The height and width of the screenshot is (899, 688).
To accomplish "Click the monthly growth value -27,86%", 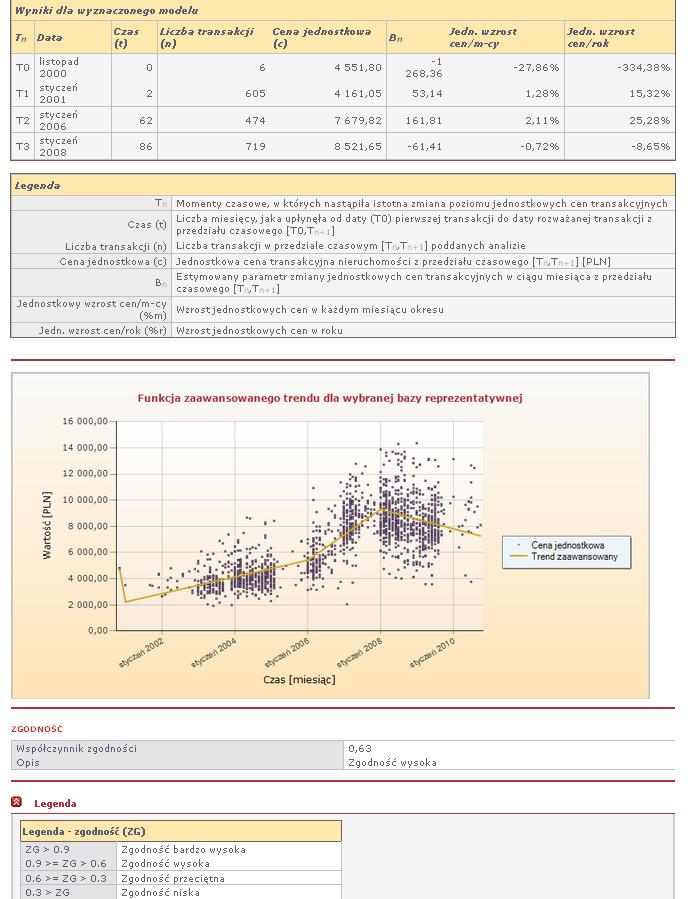I will (x=536, y=67).
